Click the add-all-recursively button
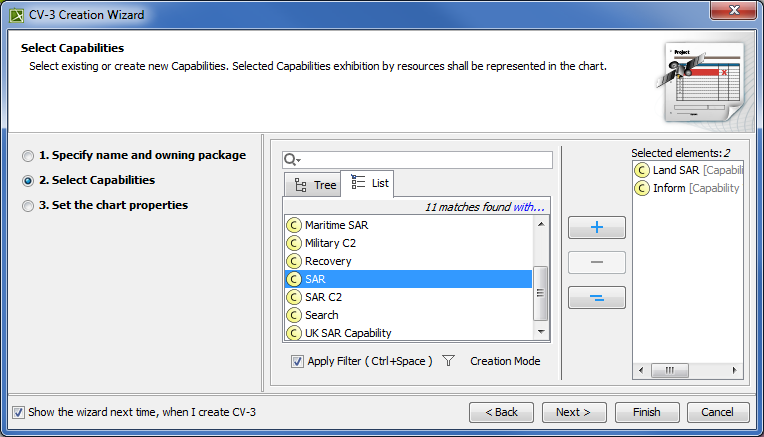The image size is (764, 437). [597, 298]
